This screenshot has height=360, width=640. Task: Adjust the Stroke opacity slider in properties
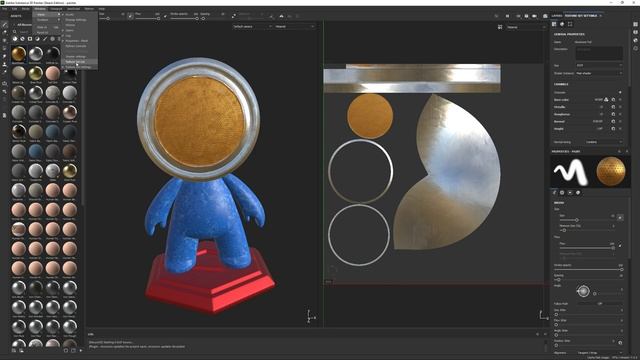tap(589, 270)
